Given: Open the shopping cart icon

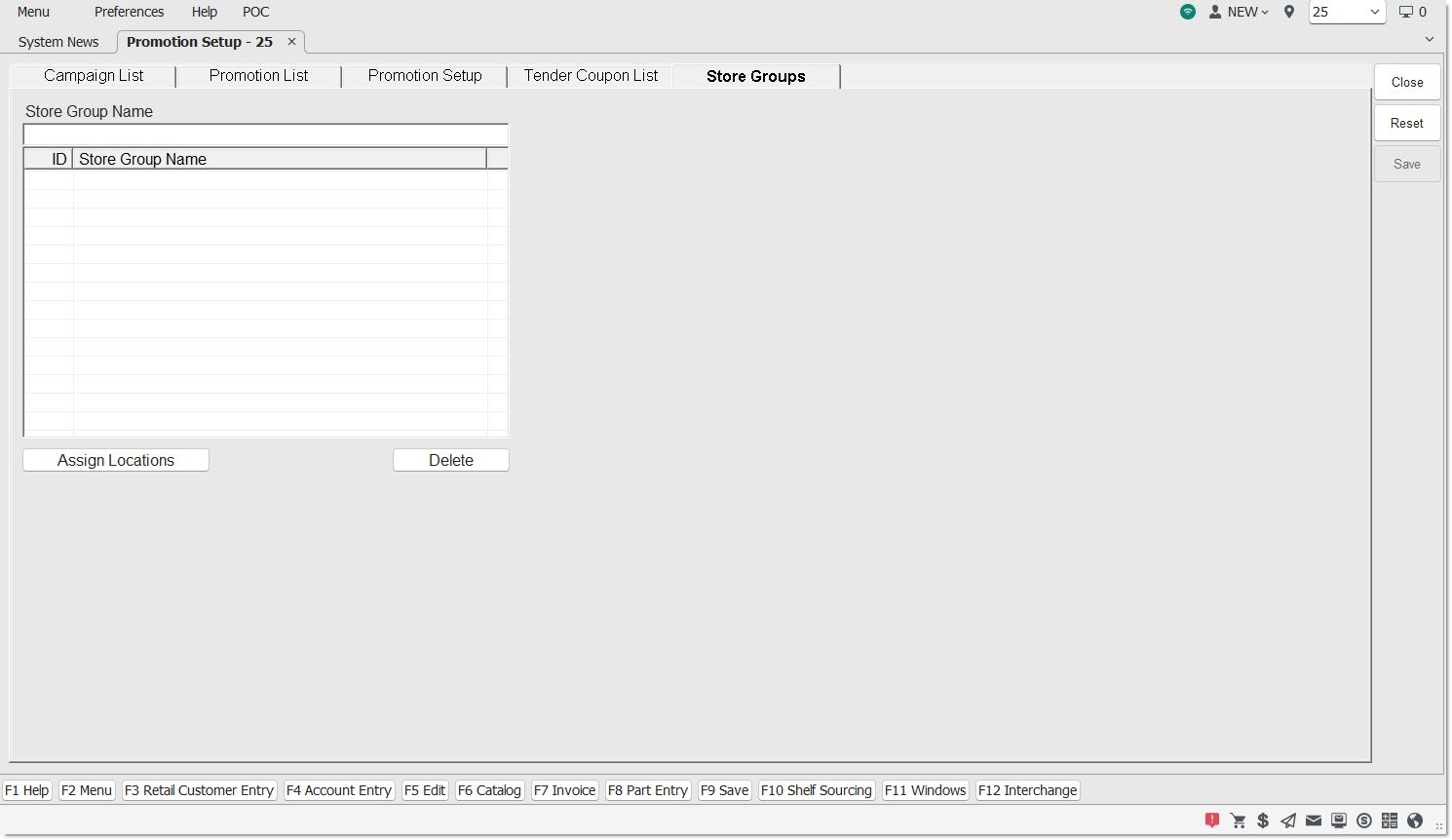Looking at the screenshot, I should click(x=1238, y=821).
